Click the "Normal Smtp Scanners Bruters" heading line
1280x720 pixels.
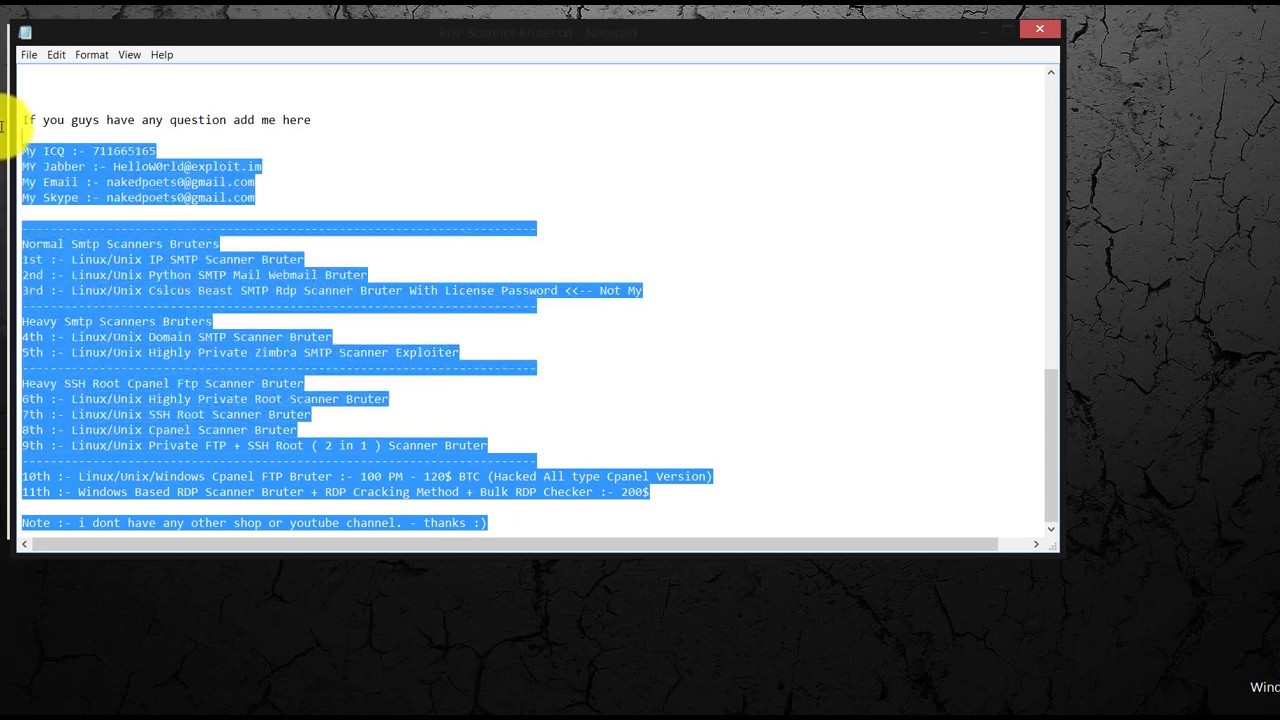pyautogui.click(x=120, y=244)
